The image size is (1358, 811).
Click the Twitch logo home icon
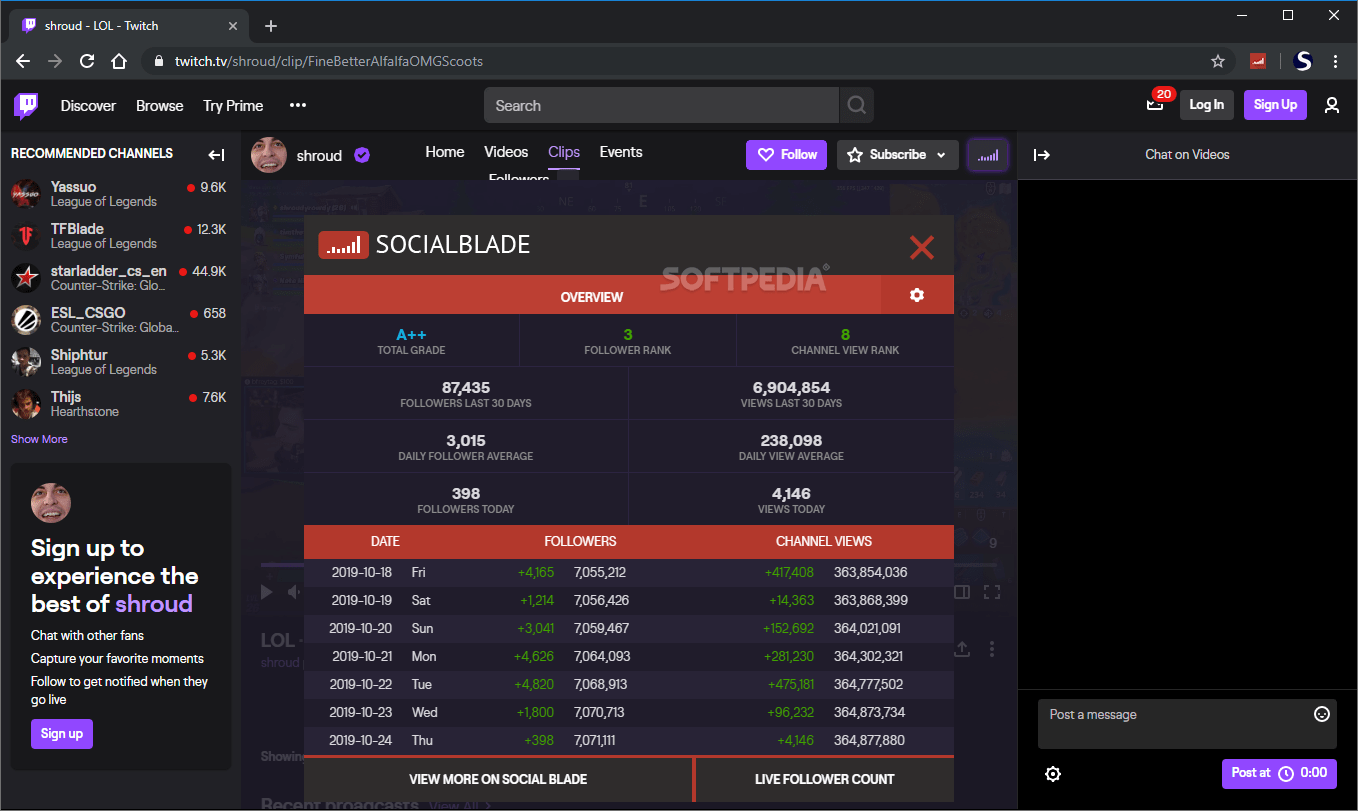click(26, 105)
